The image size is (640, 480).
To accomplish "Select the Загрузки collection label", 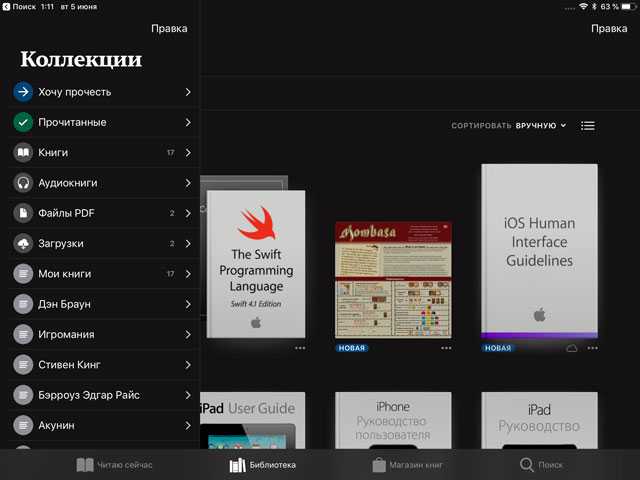I will point(61,244).
